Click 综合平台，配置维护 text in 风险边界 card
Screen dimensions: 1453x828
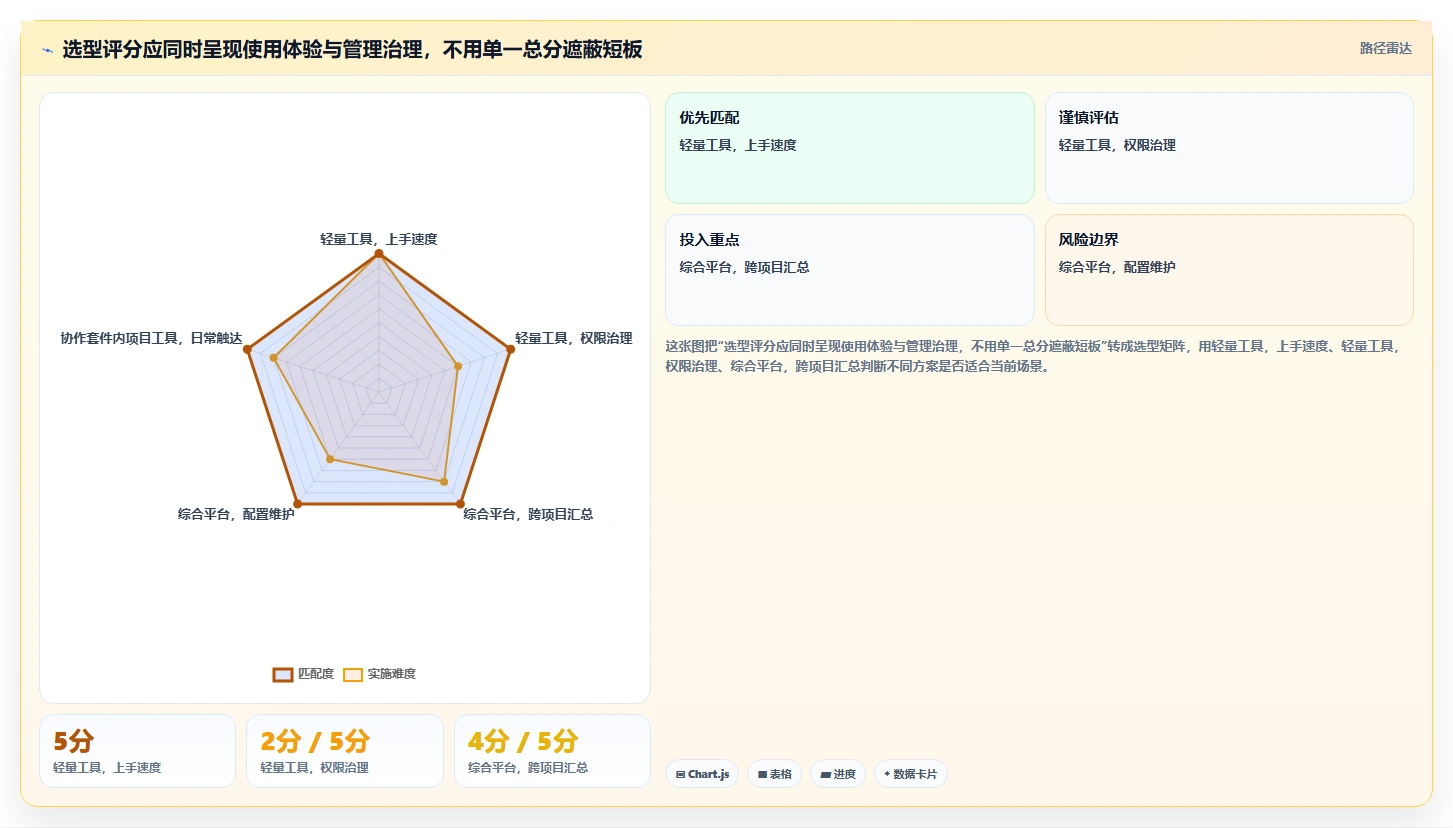1117,267
